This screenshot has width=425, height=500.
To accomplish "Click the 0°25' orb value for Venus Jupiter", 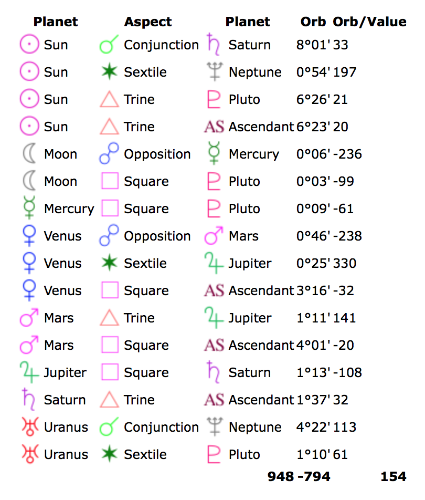I will [313, 263].
